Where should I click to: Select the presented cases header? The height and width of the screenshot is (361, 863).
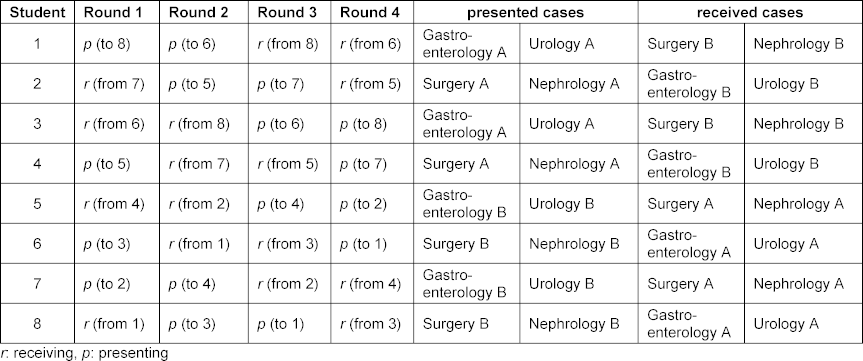coord(526,13)
